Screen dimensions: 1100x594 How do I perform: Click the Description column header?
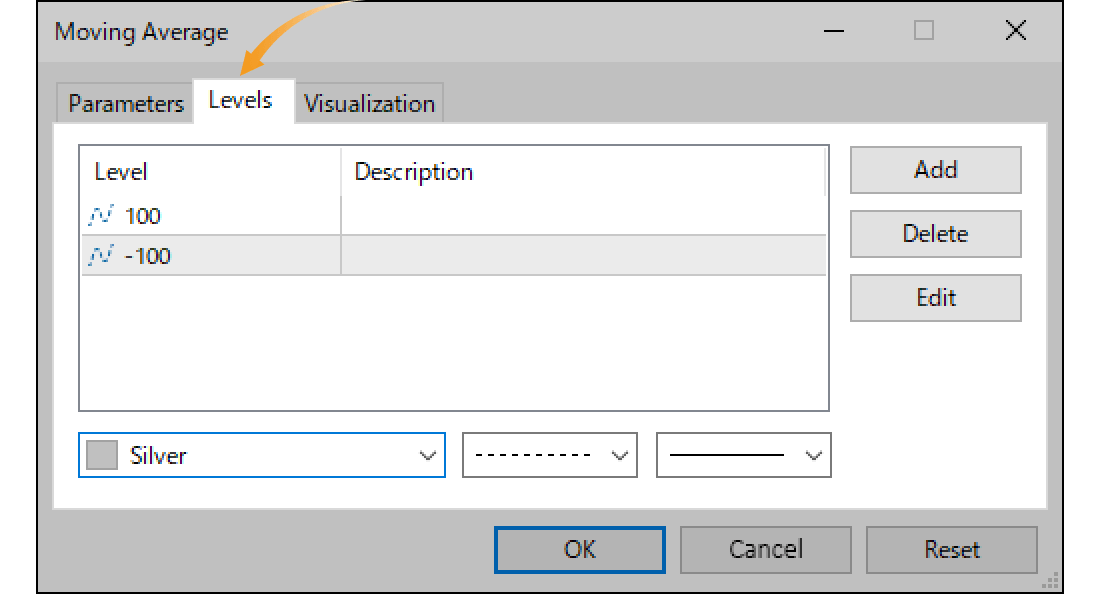(583, 172)
